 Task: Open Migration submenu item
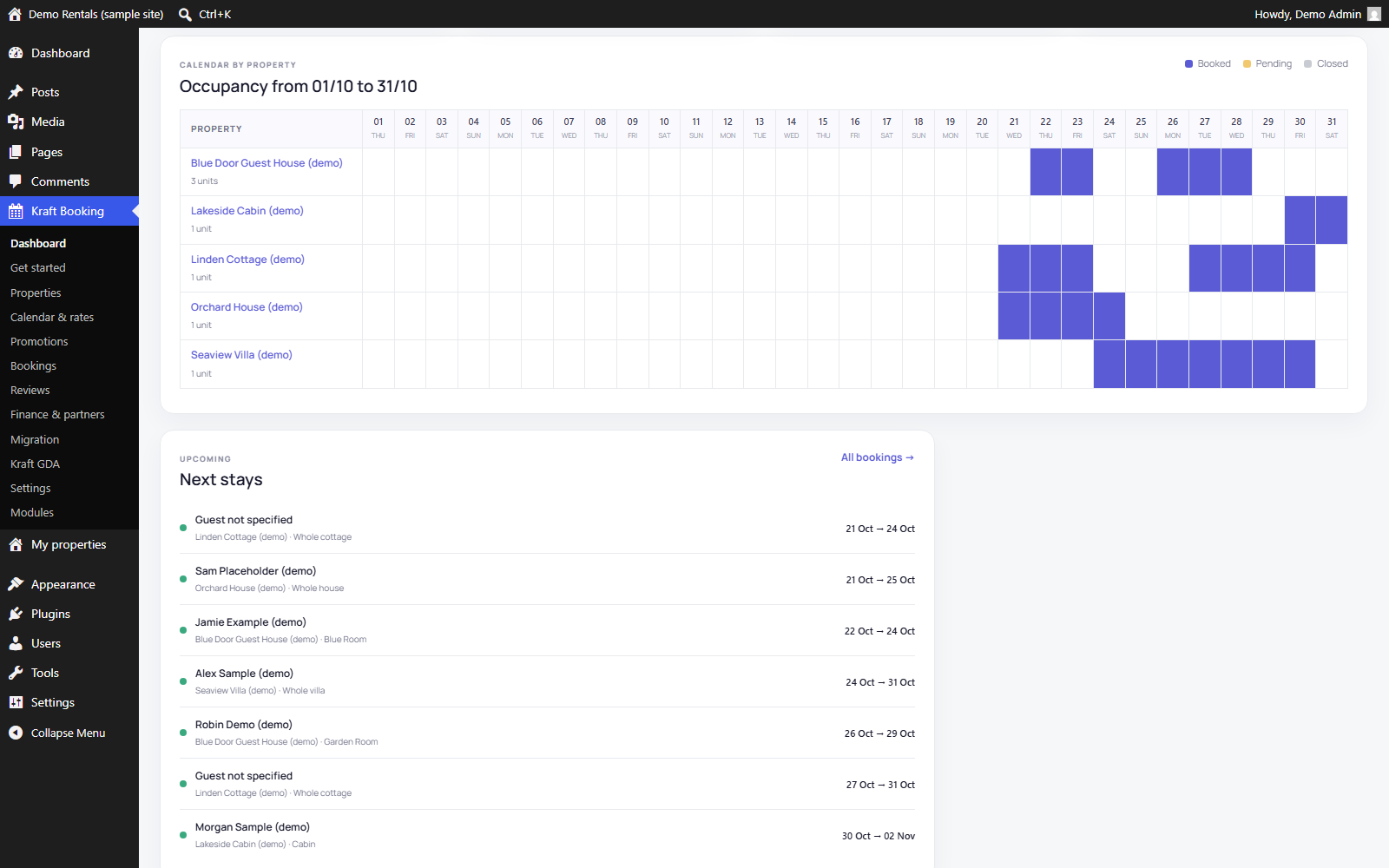[35, 440]
